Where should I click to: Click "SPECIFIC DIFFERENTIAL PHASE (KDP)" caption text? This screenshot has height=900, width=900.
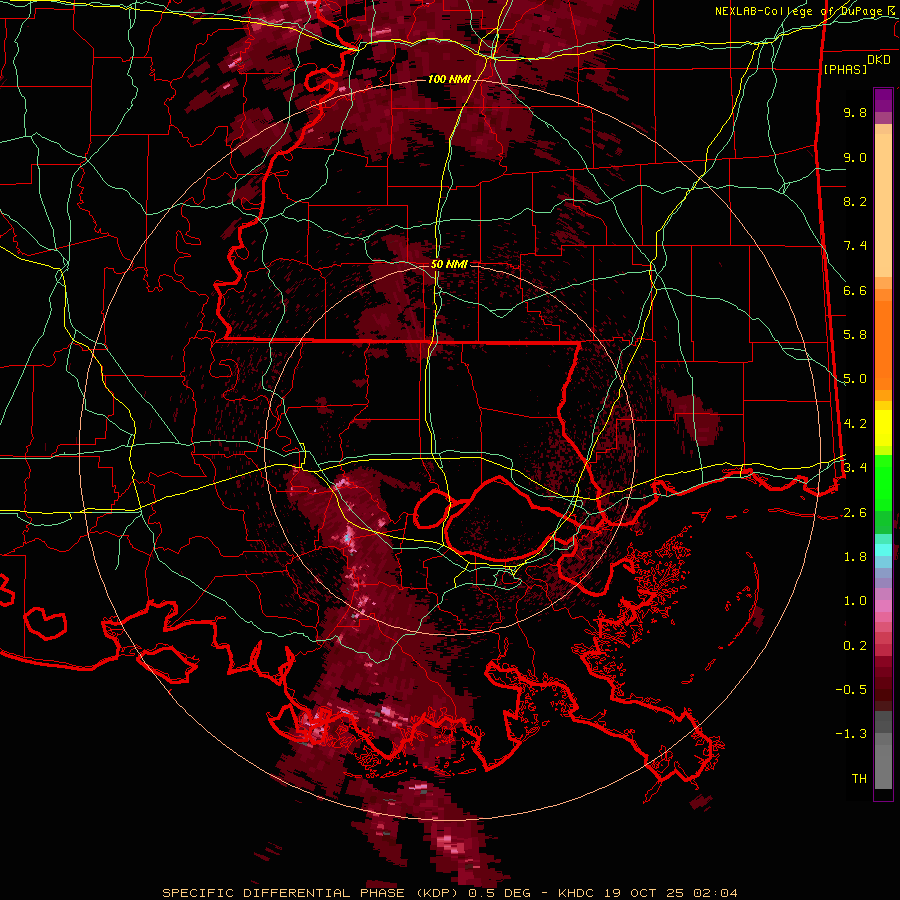313,893
